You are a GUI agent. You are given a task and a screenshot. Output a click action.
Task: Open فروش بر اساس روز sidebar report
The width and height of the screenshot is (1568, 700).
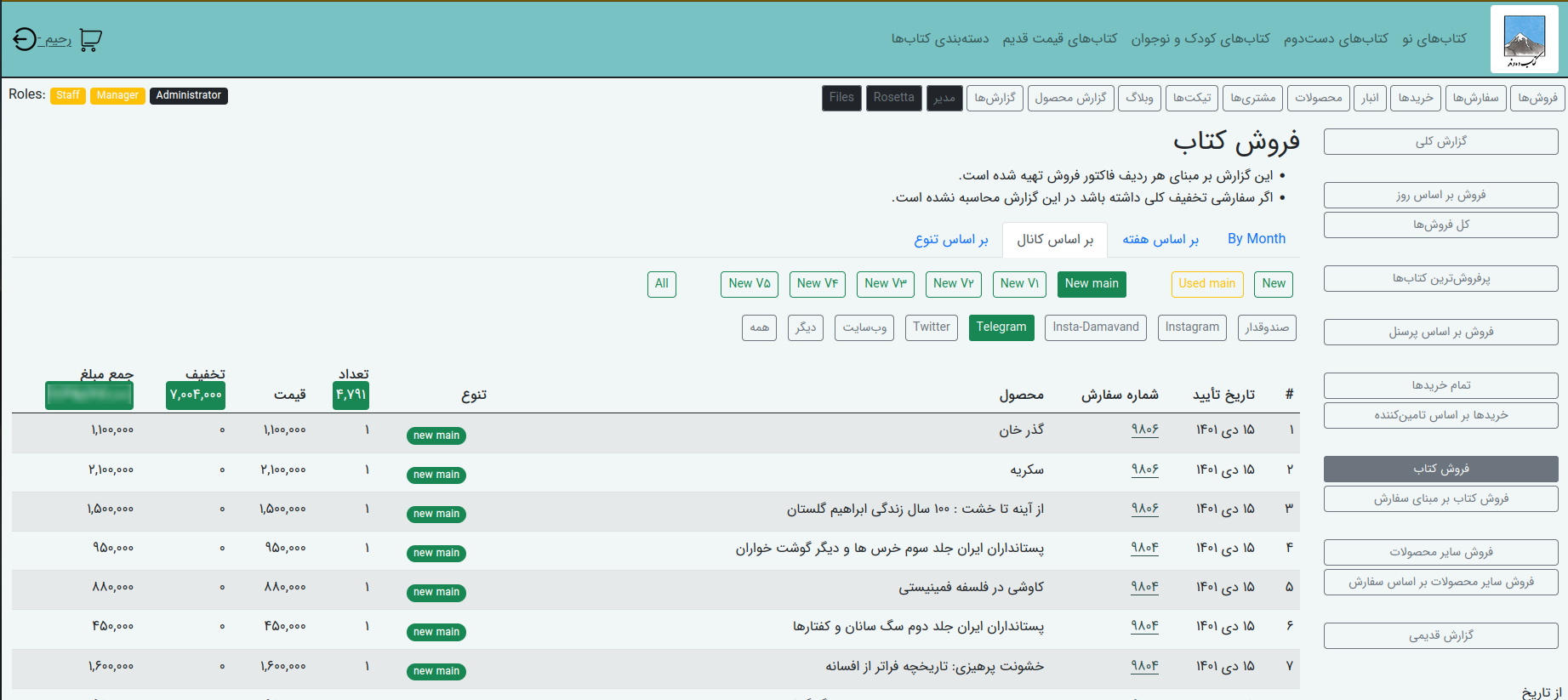1440,196
